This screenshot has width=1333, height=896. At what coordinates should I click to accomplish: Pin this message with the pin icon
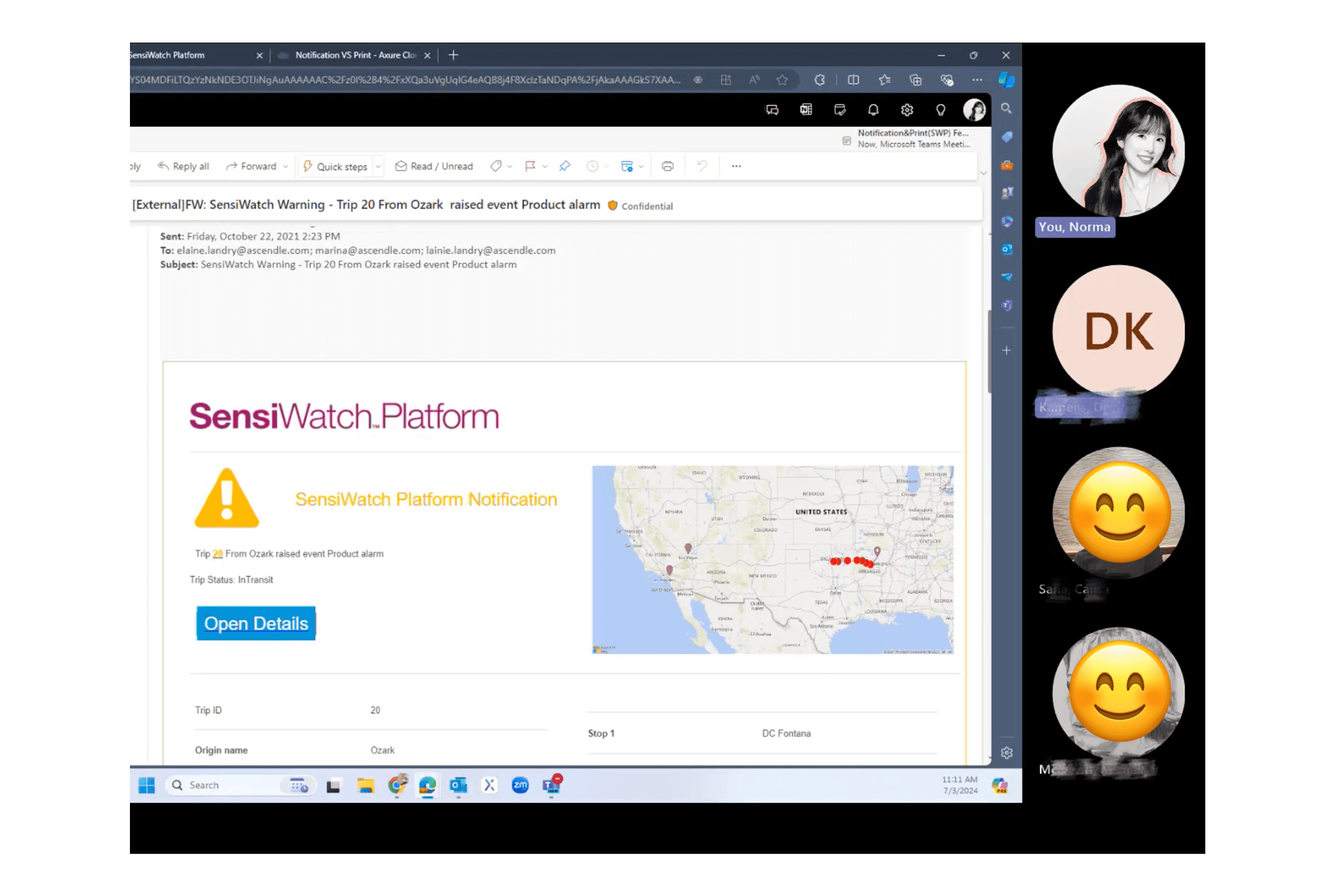click(x=565, y=166)
